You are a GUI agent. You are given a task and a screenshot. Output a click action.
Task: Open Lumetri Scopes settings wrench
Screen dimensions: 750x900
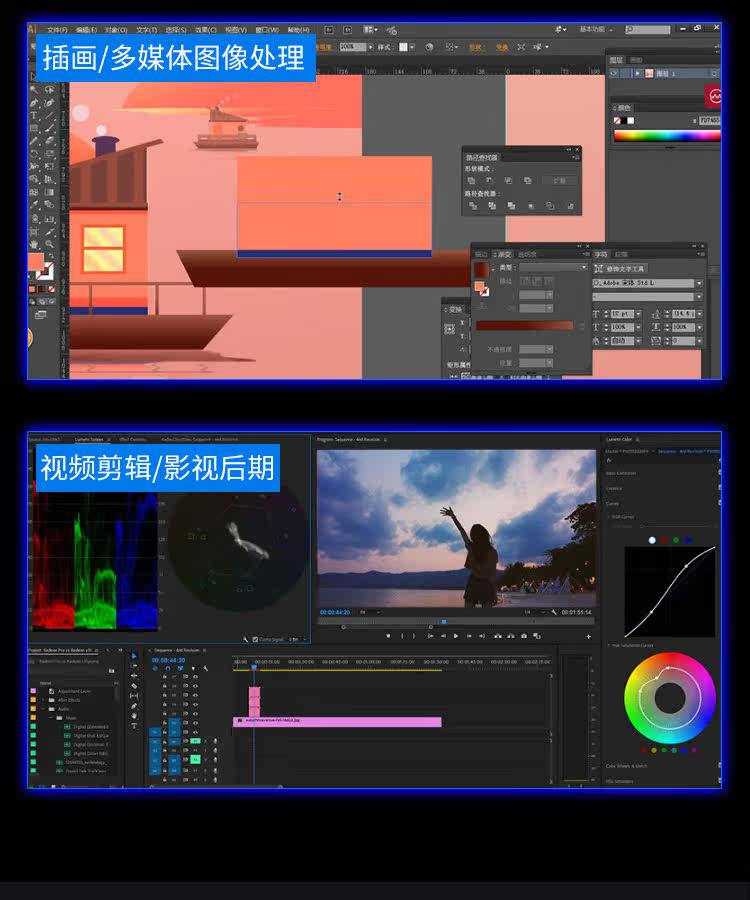pos(246,639)
